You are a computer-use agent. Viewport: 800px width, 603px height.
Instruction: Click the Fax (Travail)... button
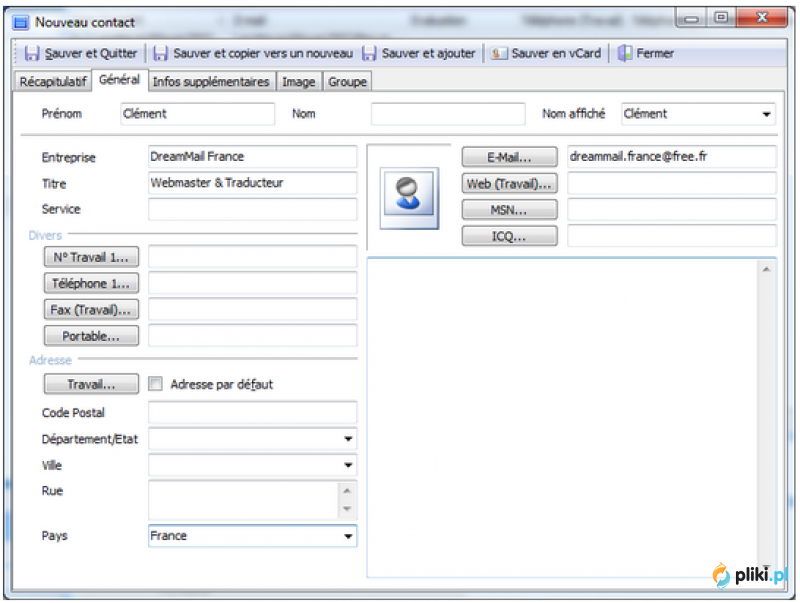point(91,310)
